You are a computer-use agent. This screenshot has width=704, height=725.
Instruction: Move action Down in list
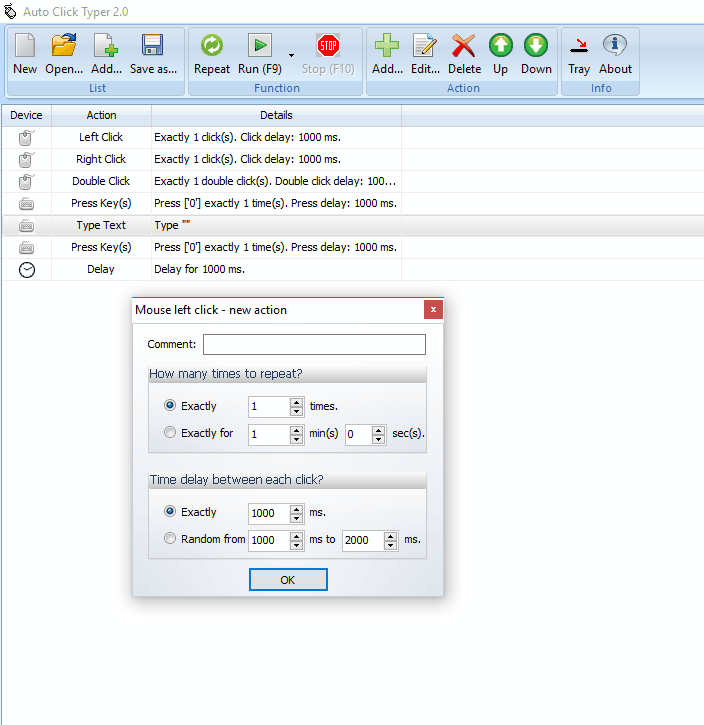point(536,54)
